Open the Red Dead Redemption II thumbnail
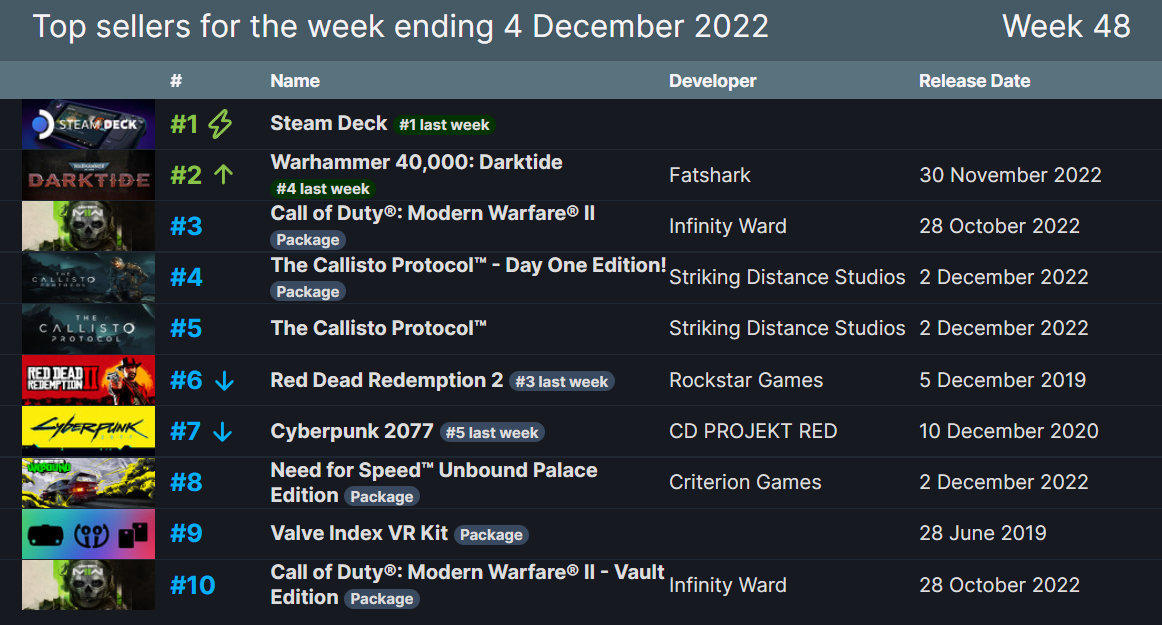The height and width of the screenshot is (625, 1162). (x=88, y=380)
